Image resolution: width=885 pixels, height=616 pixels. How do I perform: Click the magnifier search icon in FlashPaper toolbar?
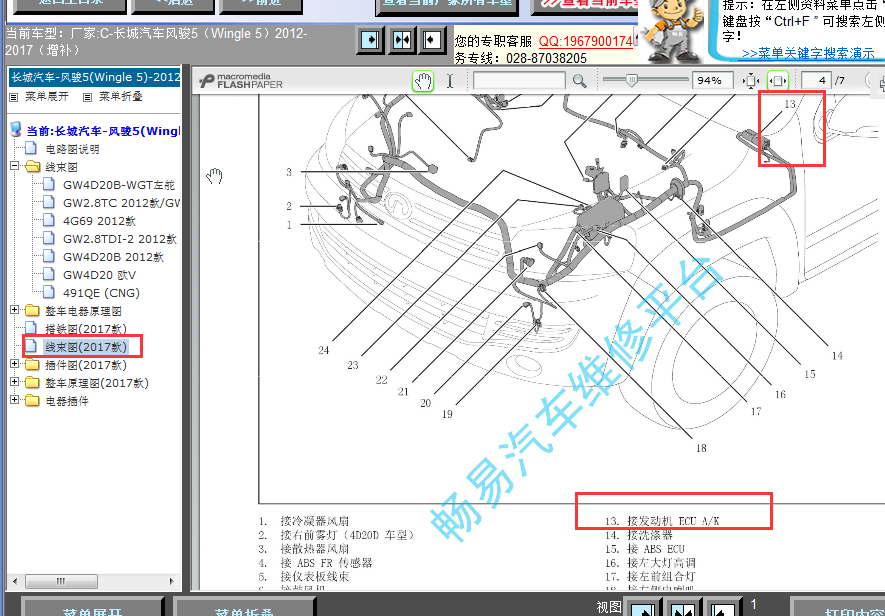[x=580, y=81]
